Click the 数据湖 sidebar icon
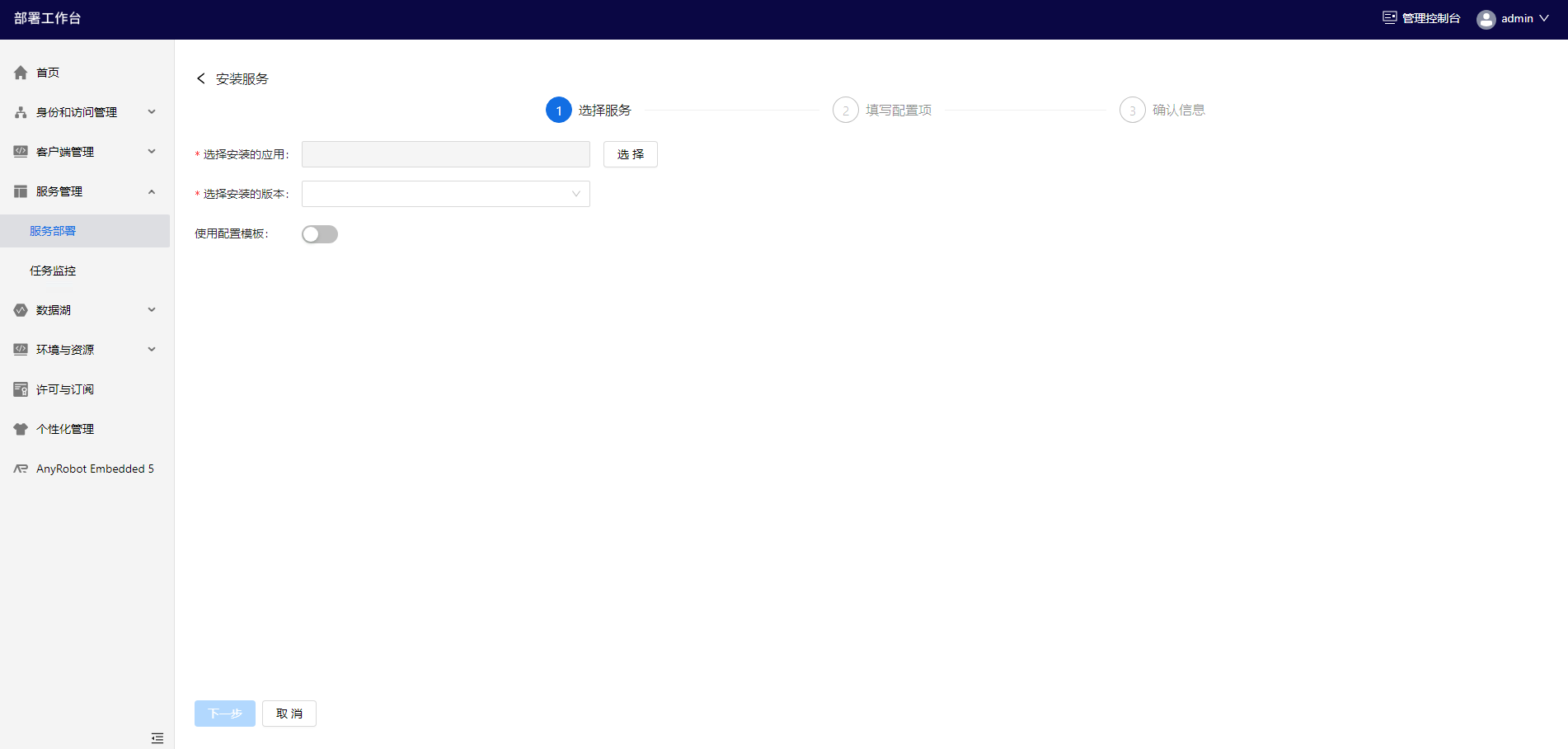1568x749 pixels. (x=21, y=310)
